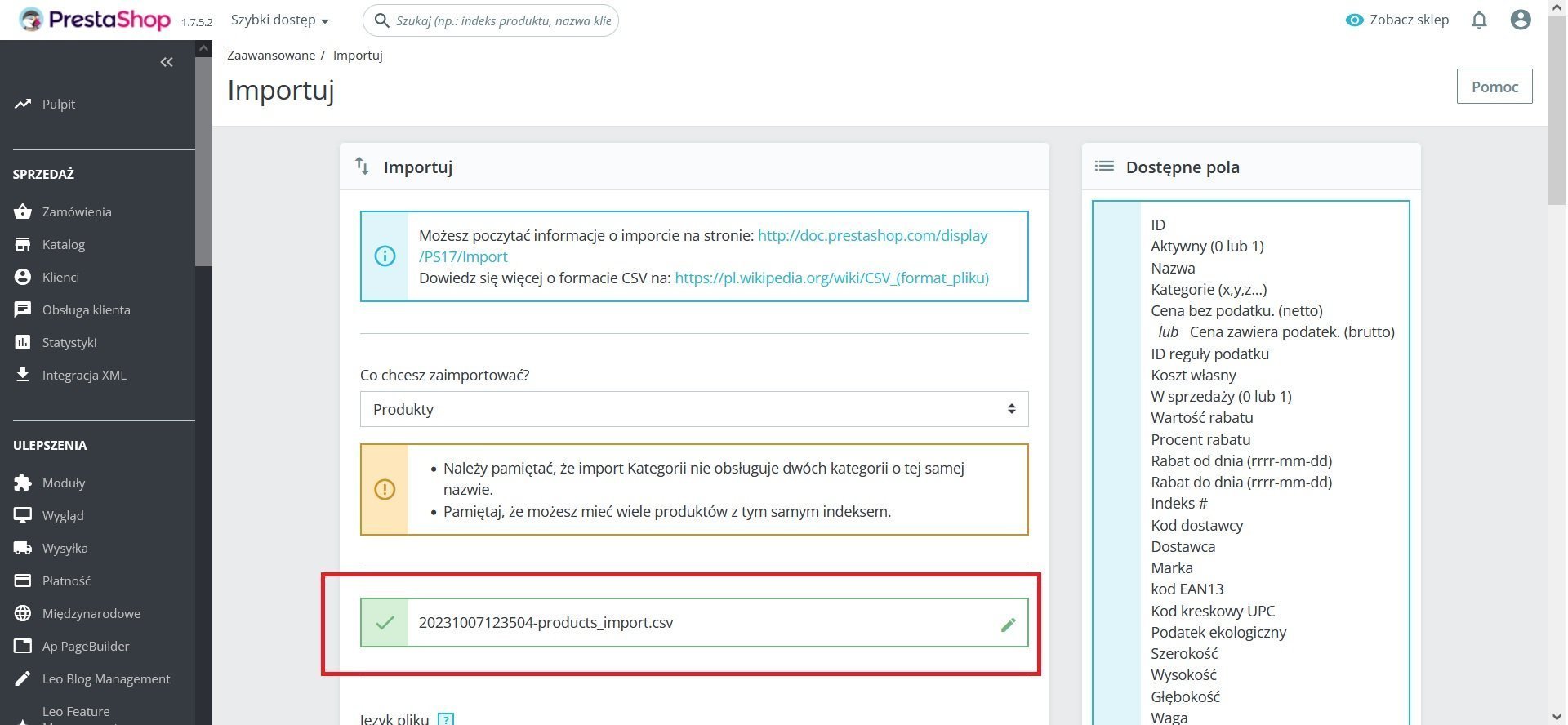Open the Szybki dostęp dropdown
The width and height of the screenshot is (1568, 725).
pyautogui.click(x=280, y=20)
